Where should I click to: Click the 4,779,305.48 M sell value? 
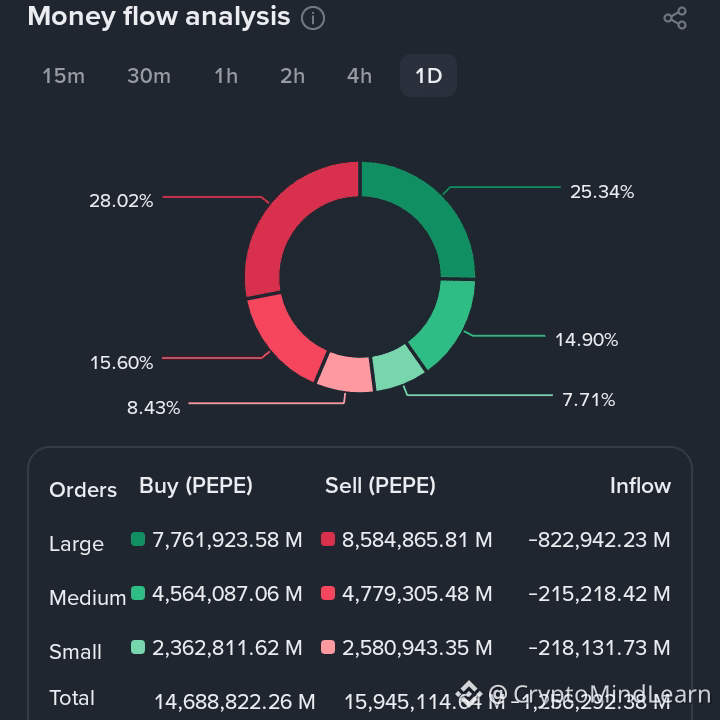pyautogui.click(x=417, y=594)
